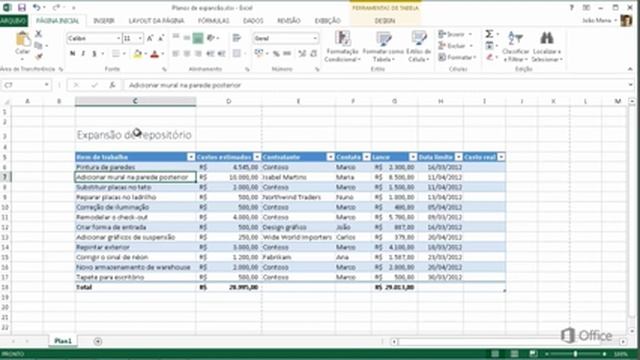The width and height of the screenshot is (640, 360).
Task: Toggle Bold (N) formatting
Action: [x=72, y=53]
